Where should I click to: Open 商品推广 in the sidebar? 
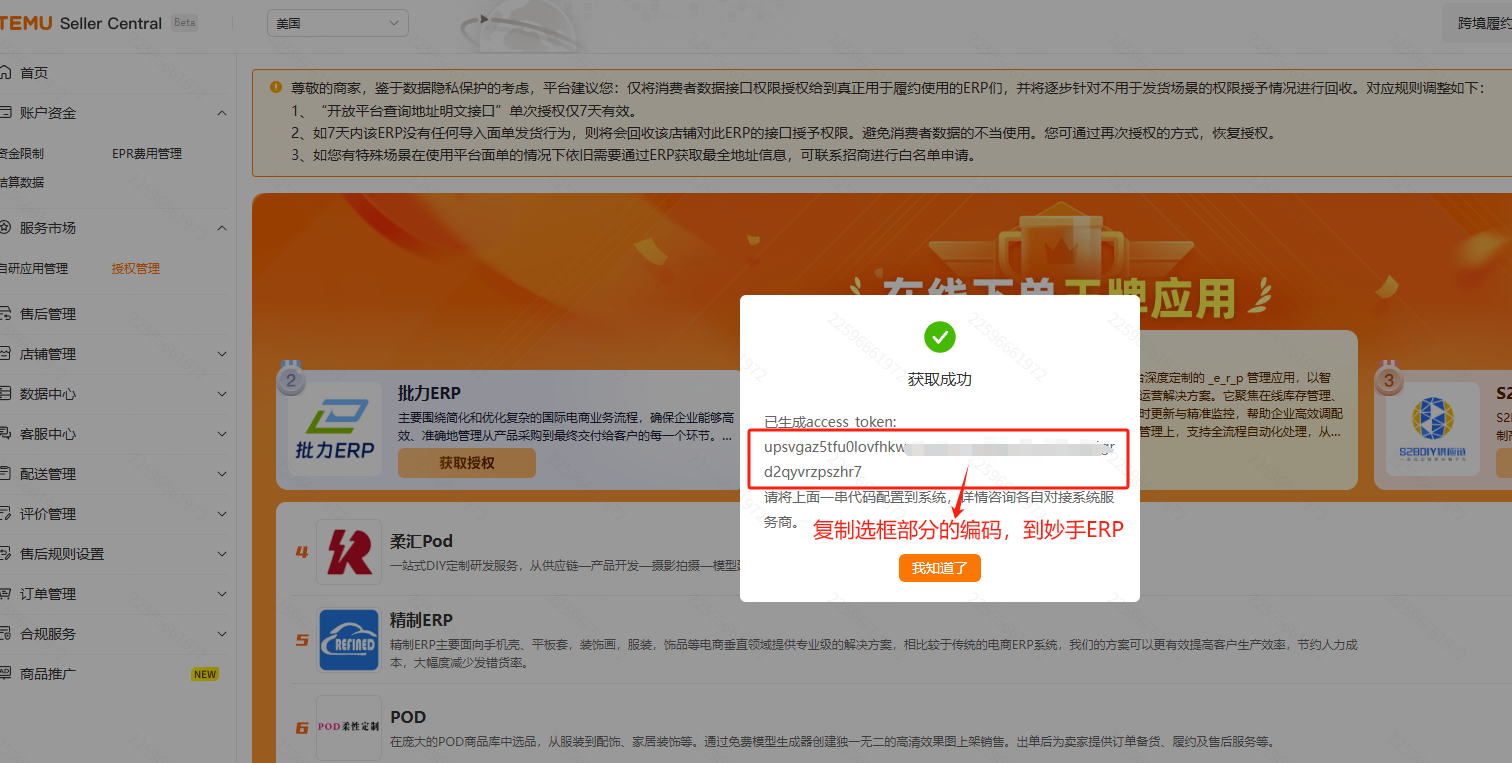[x=48, y=674]
